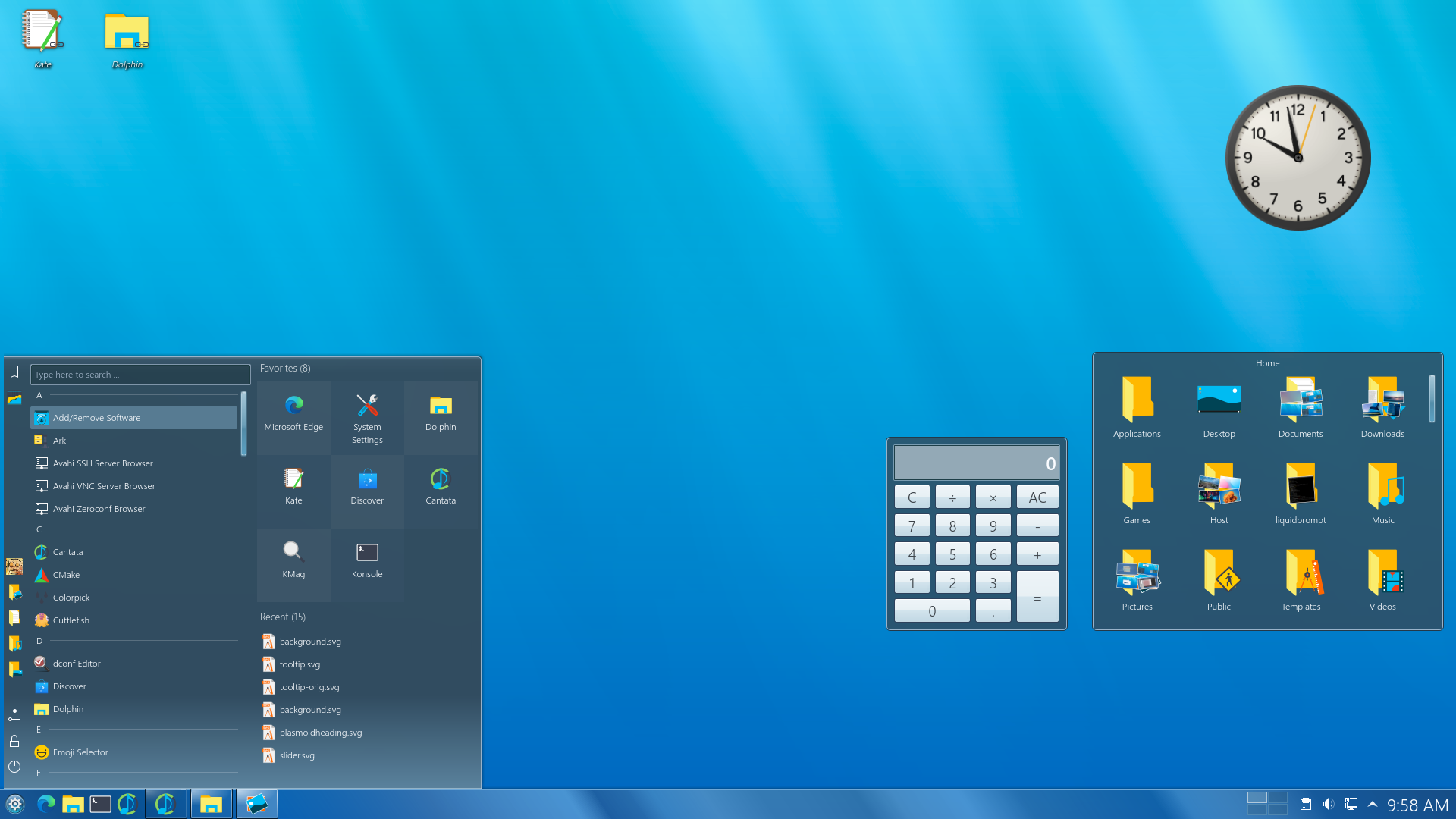Click the 7 key on the calculator
This screenshot has height=819, width=1456.
(912, 526)
